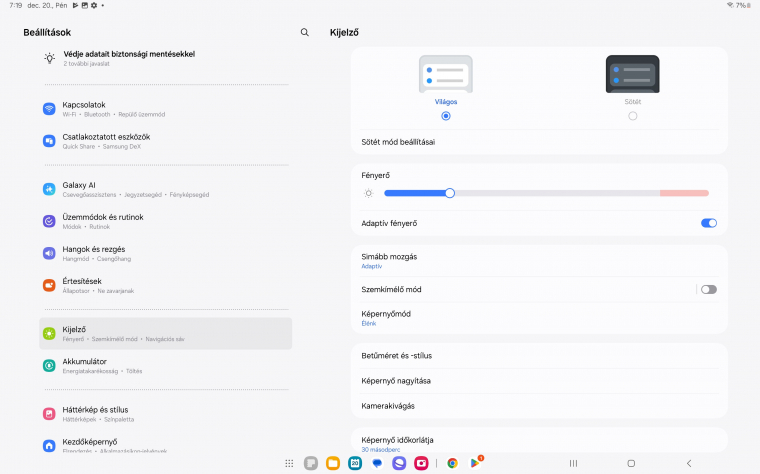Launch the Samsung Internet browser app

pos(399,463)
